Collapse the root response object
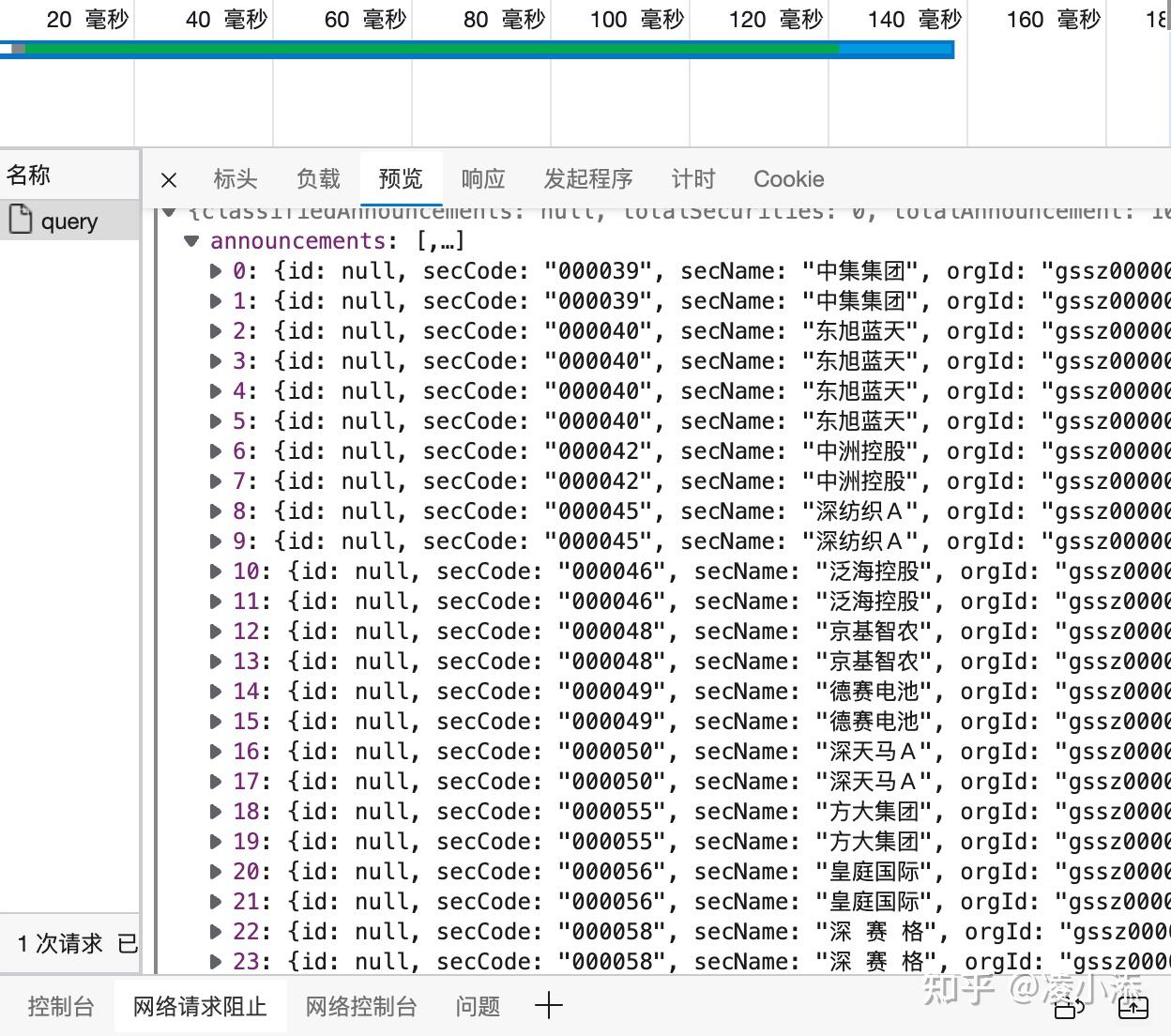The height and width of the screenshot is (1036, 1171). pos(169,212)
